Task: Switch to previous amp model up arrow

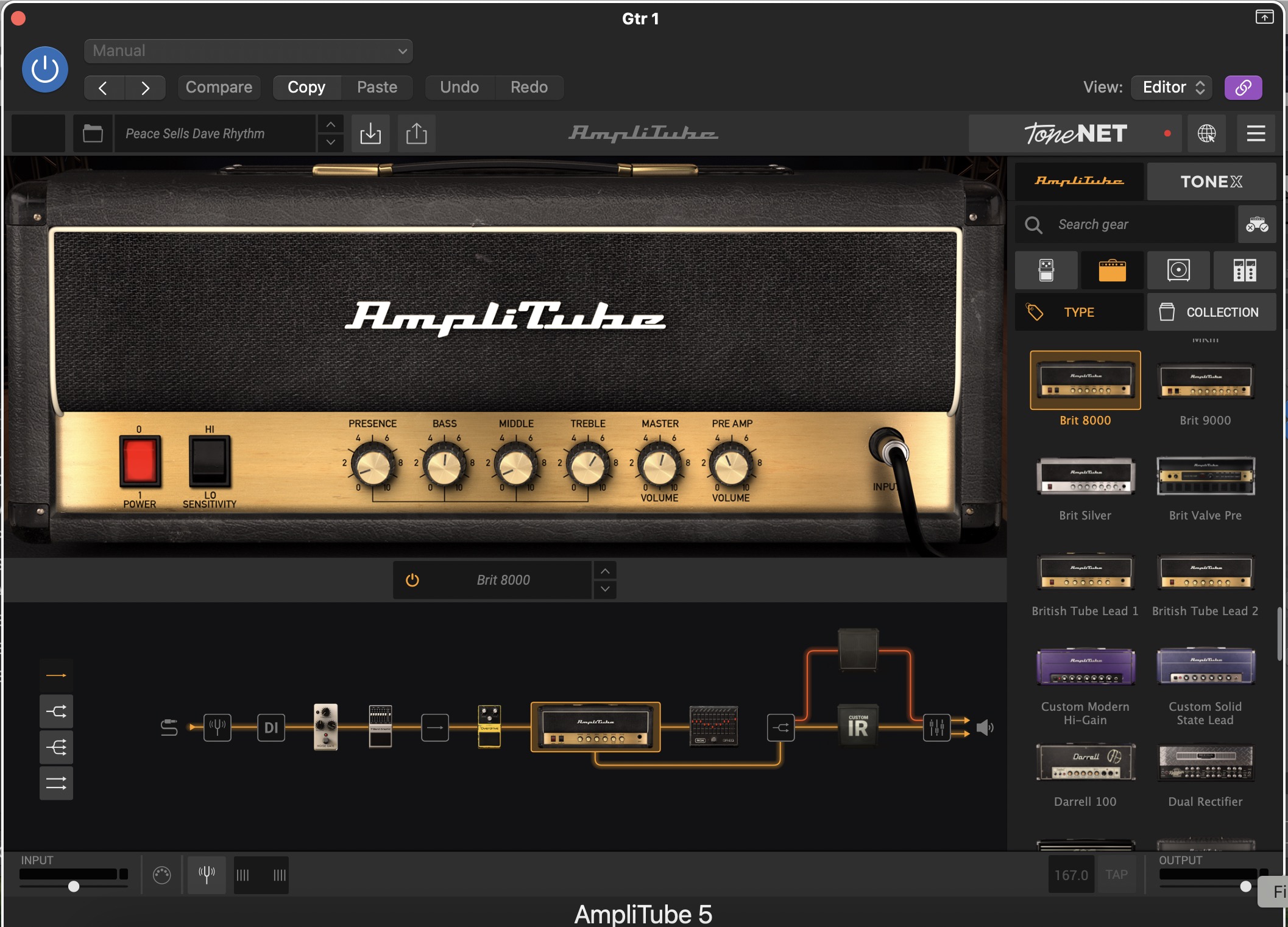Action: coord(605,571)
